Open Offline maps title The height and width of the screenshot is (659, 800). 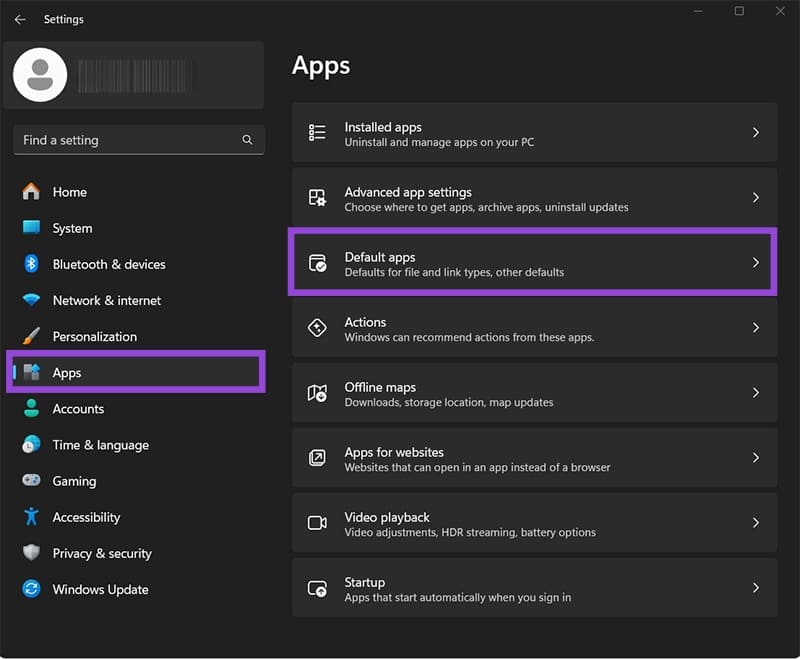point(380,387)
